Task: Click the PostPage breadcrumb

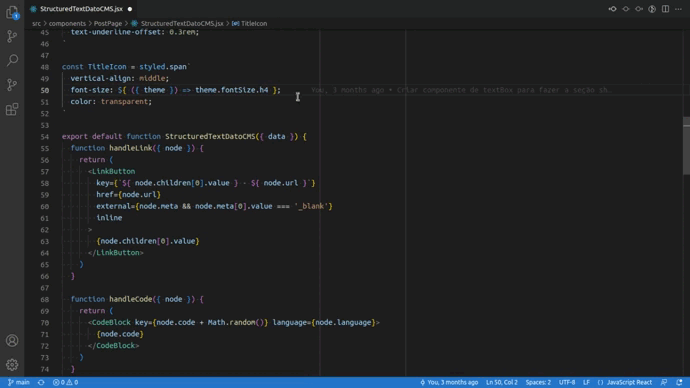Action: (x=108, y=23)
